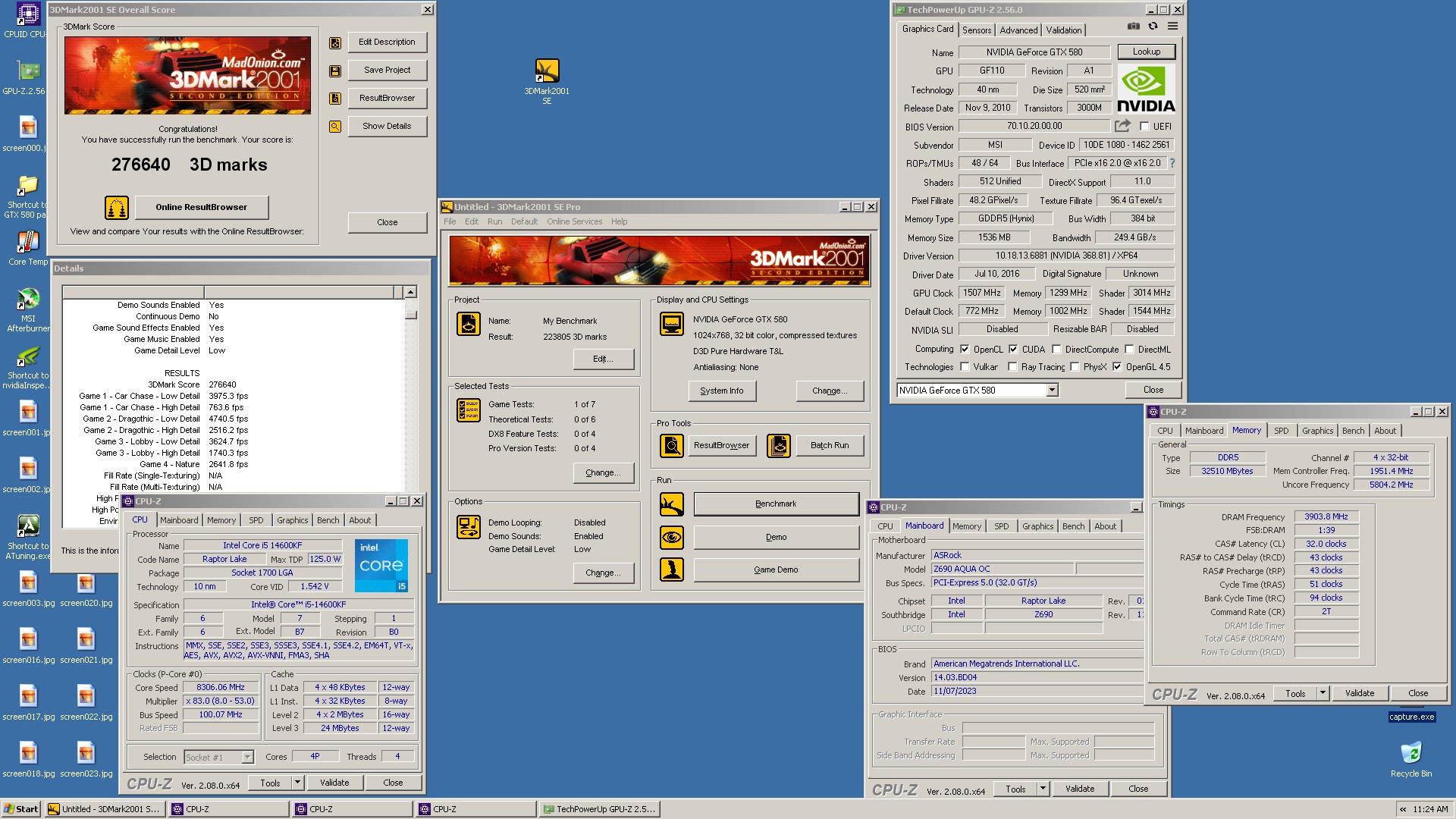Click the Start button on the taskbar
This screenshot has height=819, width=1456.
click(21, 809)
